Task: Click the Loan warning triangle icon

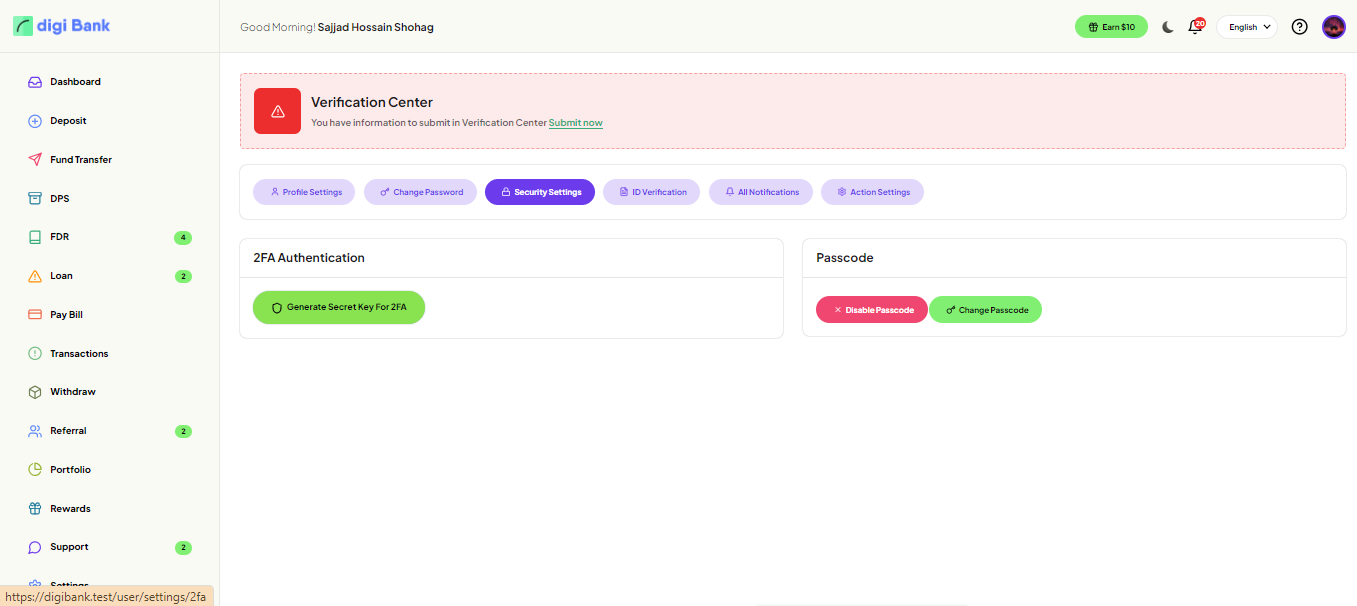Action: pyautogui.click(x=35, y=276)
